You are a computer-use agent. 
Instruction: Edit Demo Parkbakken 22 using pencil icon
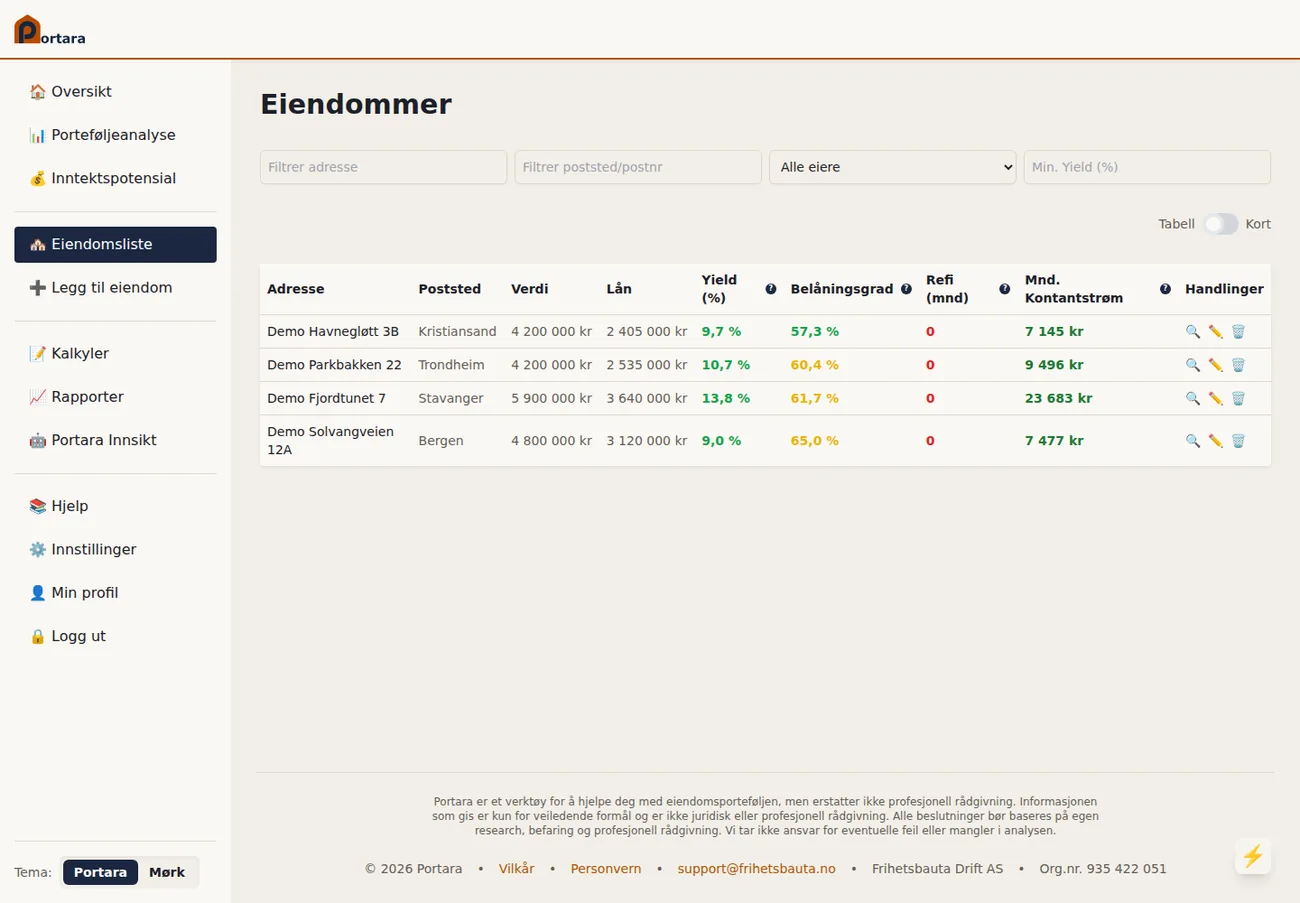[x=1215, y=365]
